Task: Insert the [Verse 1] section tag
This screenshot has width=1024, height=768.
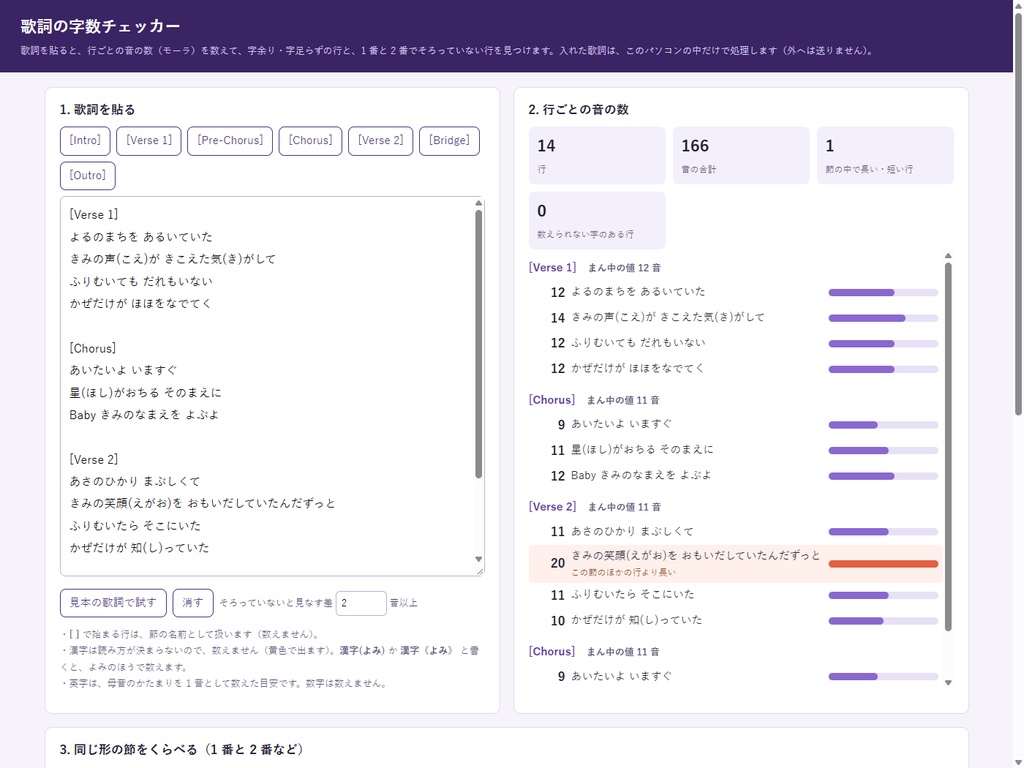Action: tap(149, 141)
